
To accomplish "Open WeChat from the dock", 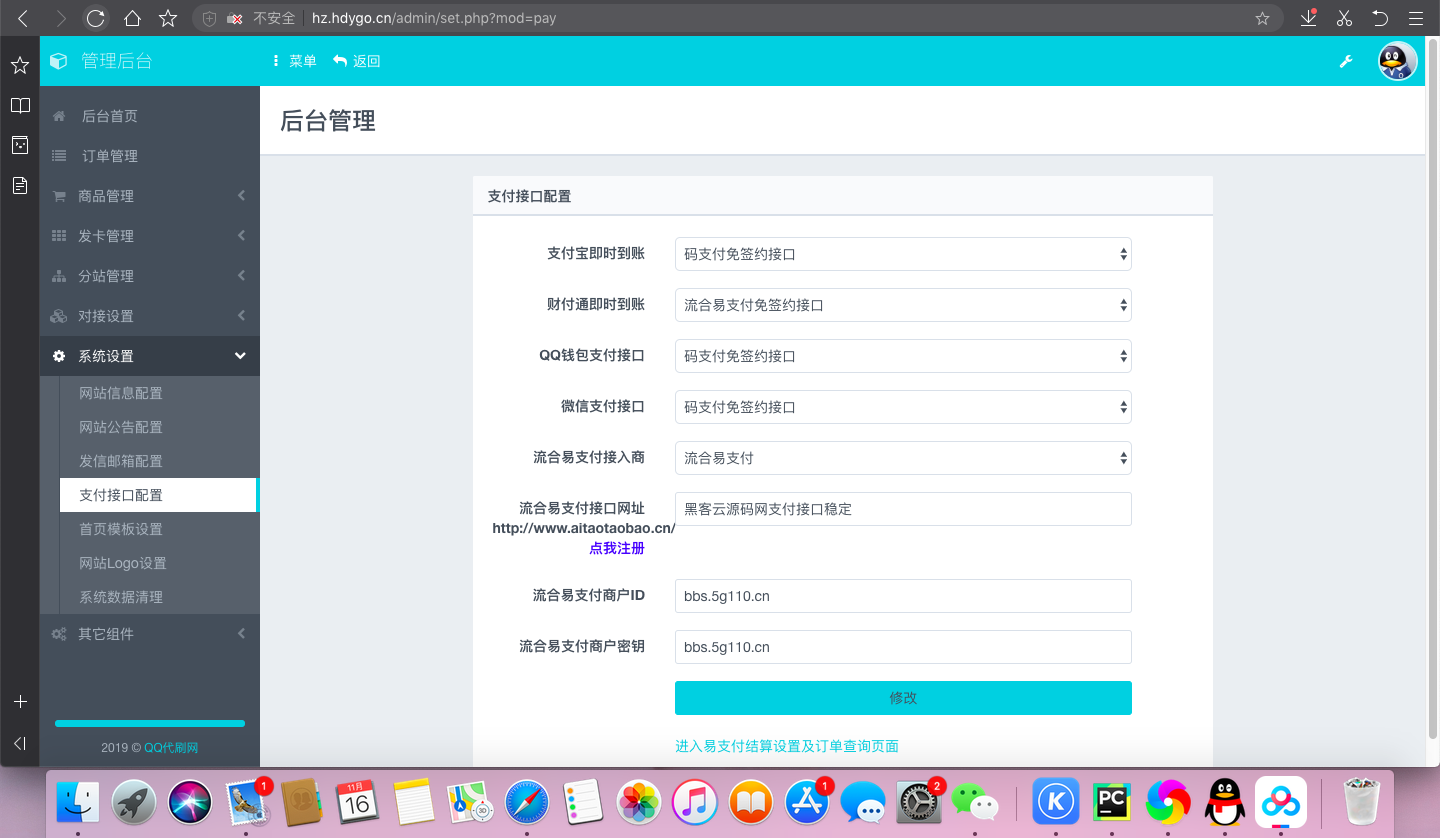I will [973, 802].
